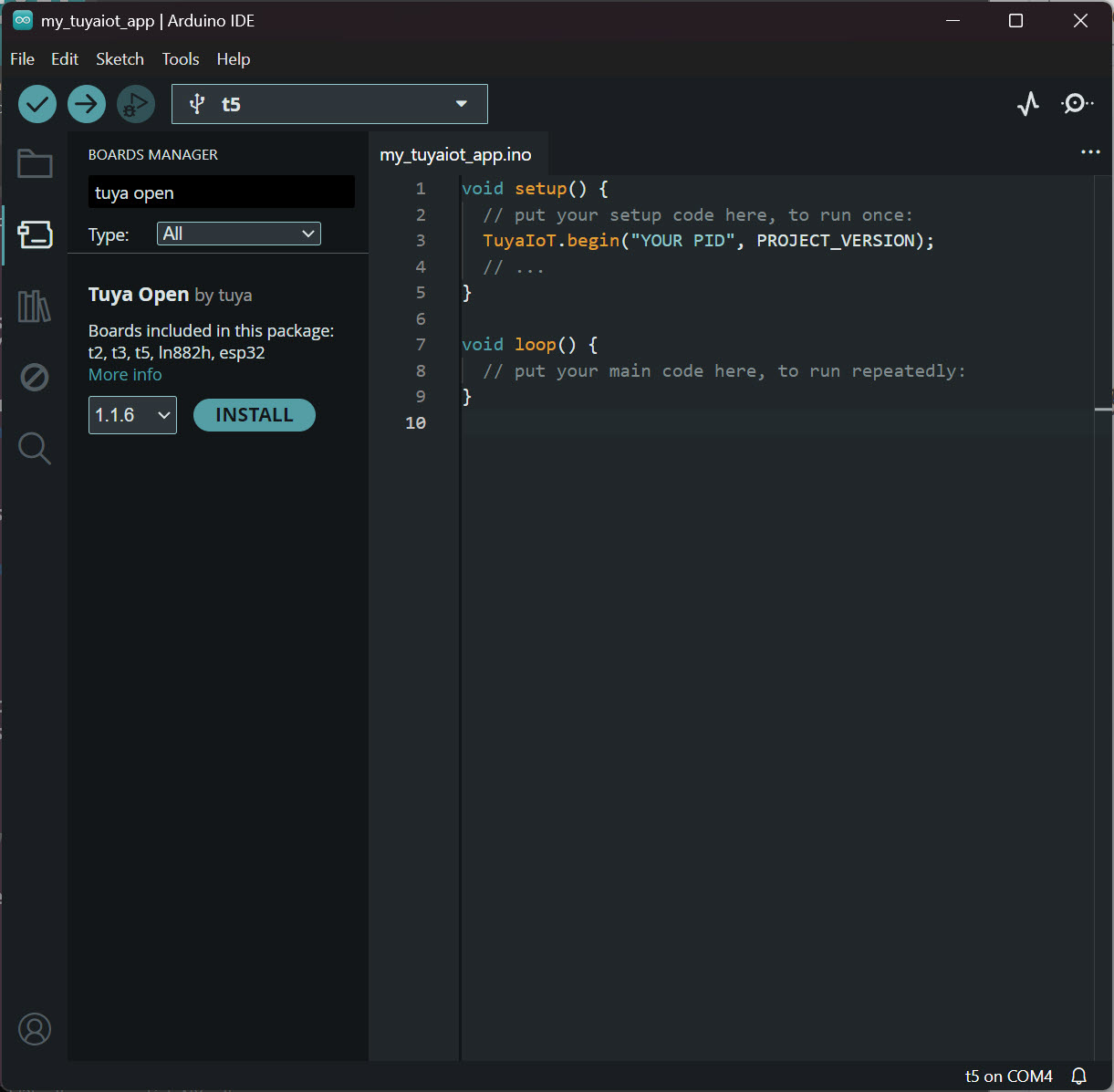
Task: Click the Boards Manager search field
Action: [220, 192]
